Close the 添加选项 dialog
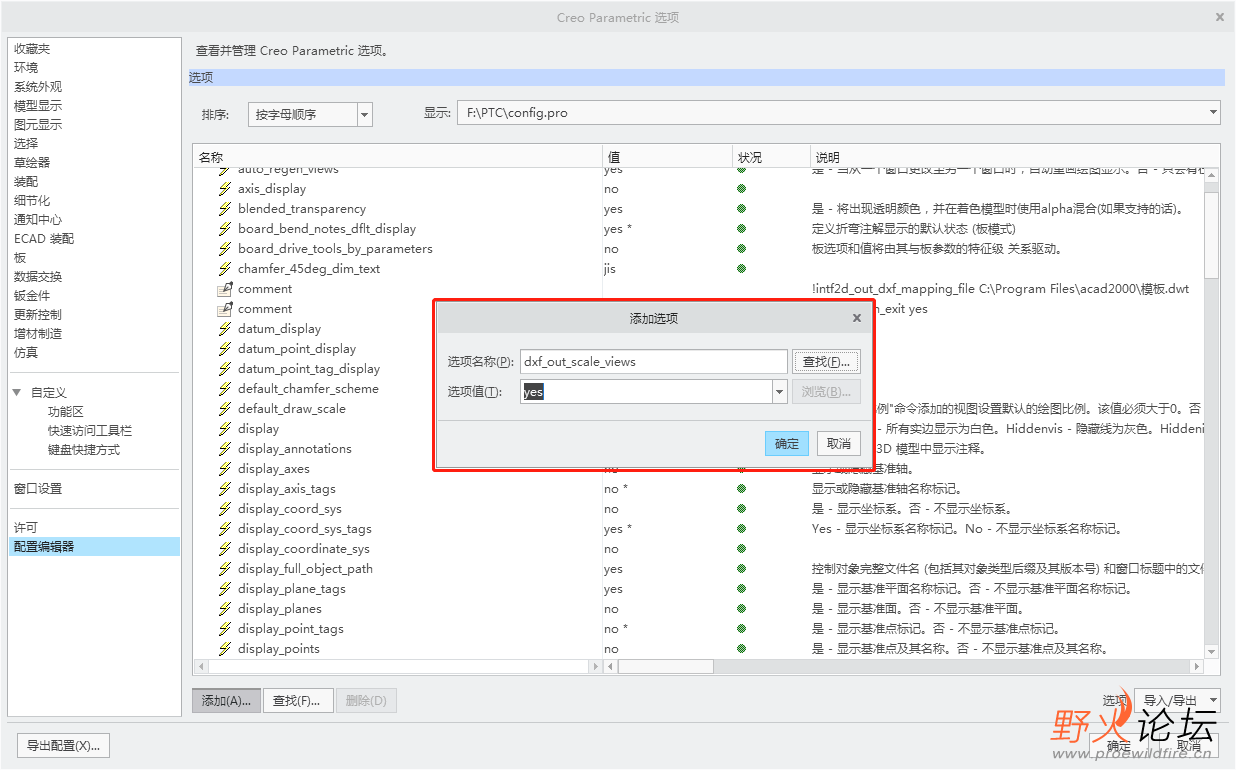The image size is (1236, 770). pos(857,318)
